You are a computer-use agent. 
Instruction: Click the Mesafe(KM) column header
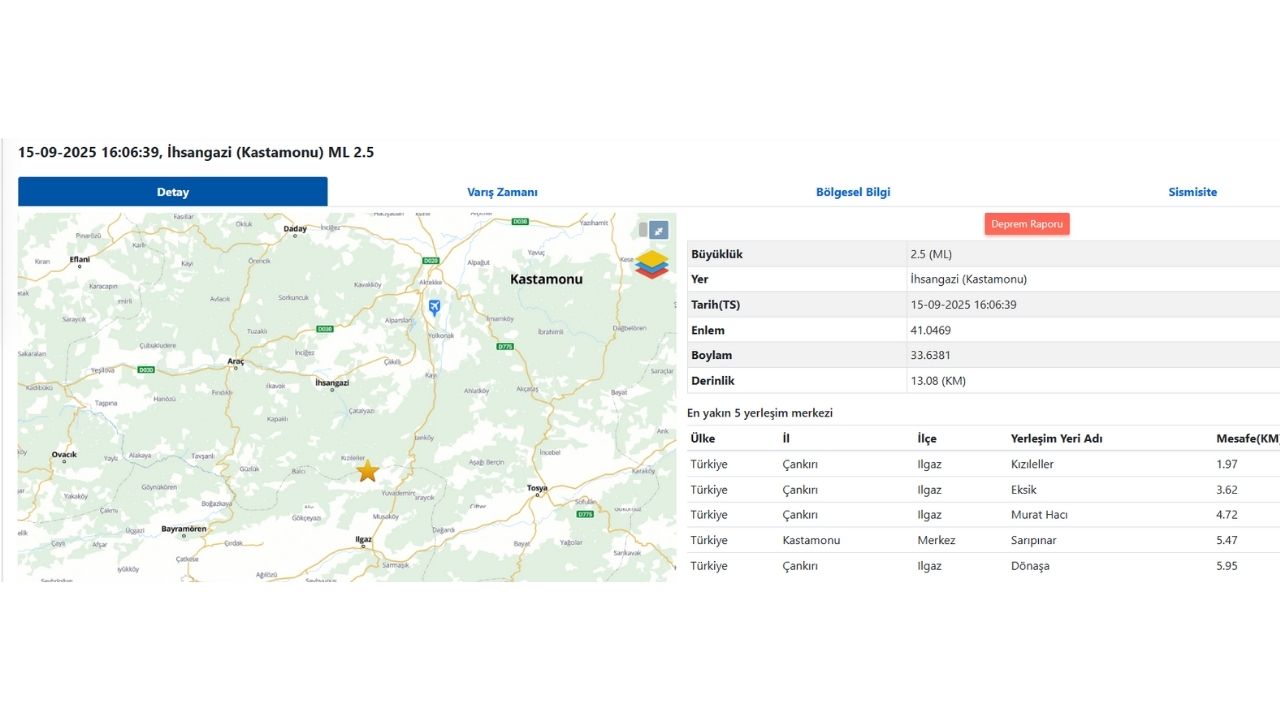pyautogui.click(x=1248, y=439)
